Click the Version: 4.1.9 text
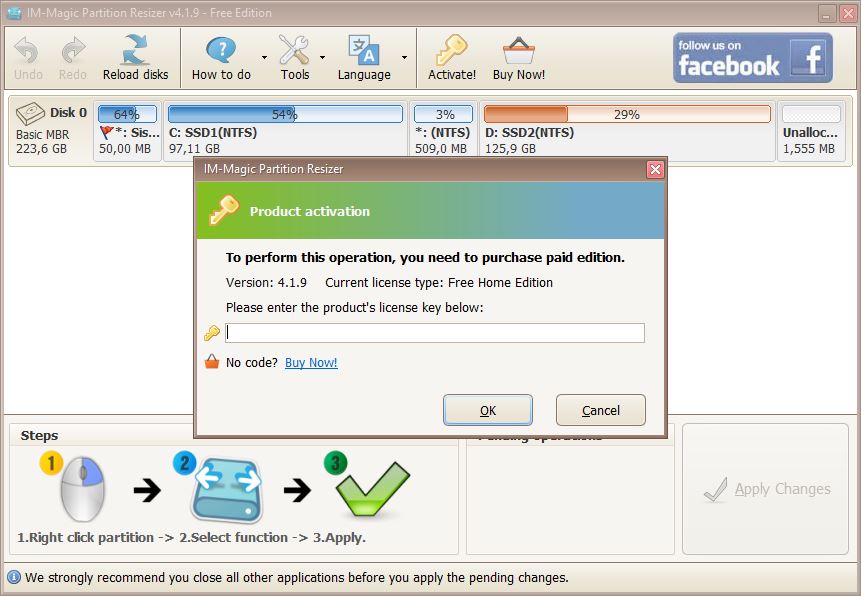Viewport: 861px width, 596px height. click(266, 282)
